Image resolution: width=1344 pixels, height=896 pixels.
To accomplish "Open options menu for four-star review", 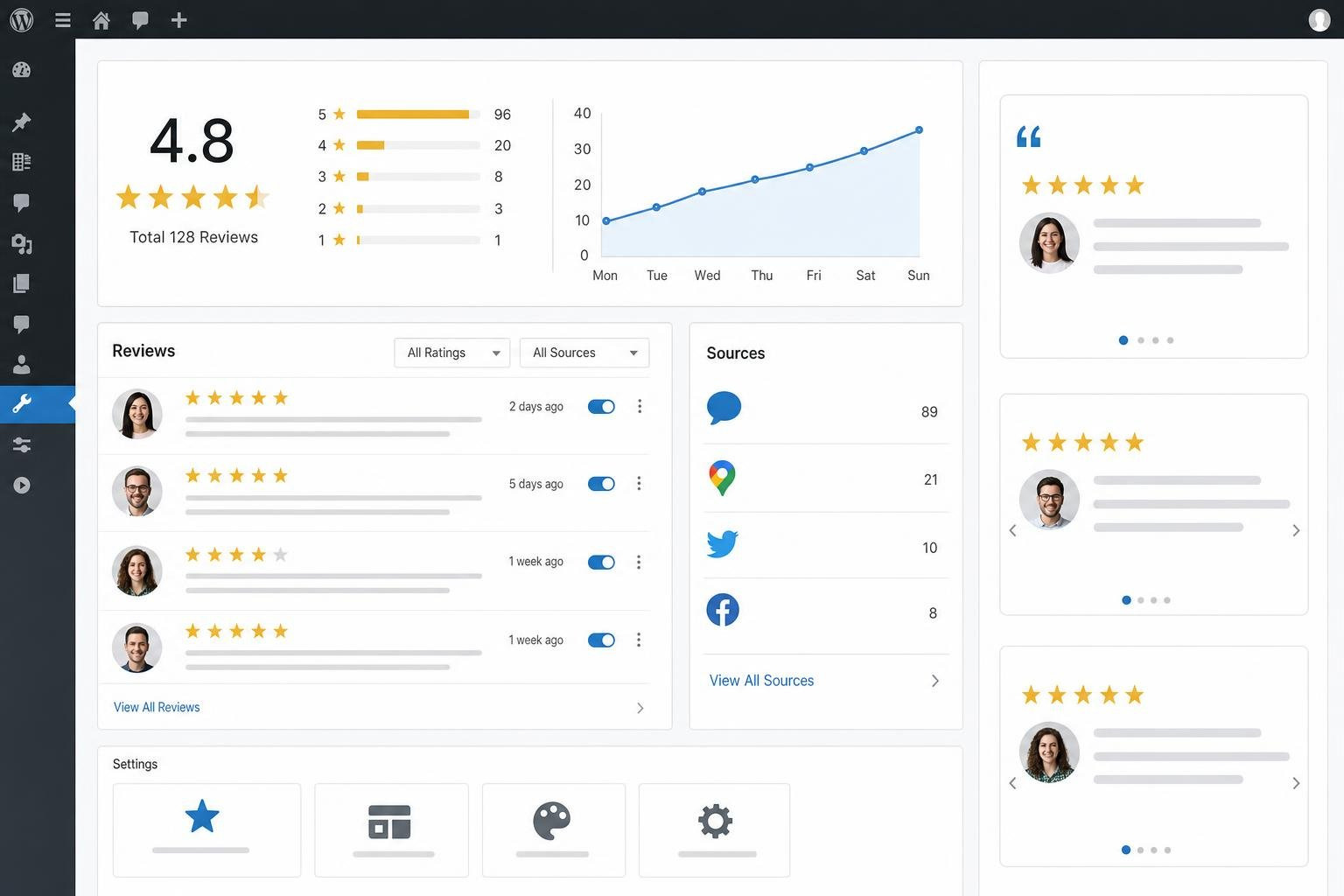I will coord(639,562).
